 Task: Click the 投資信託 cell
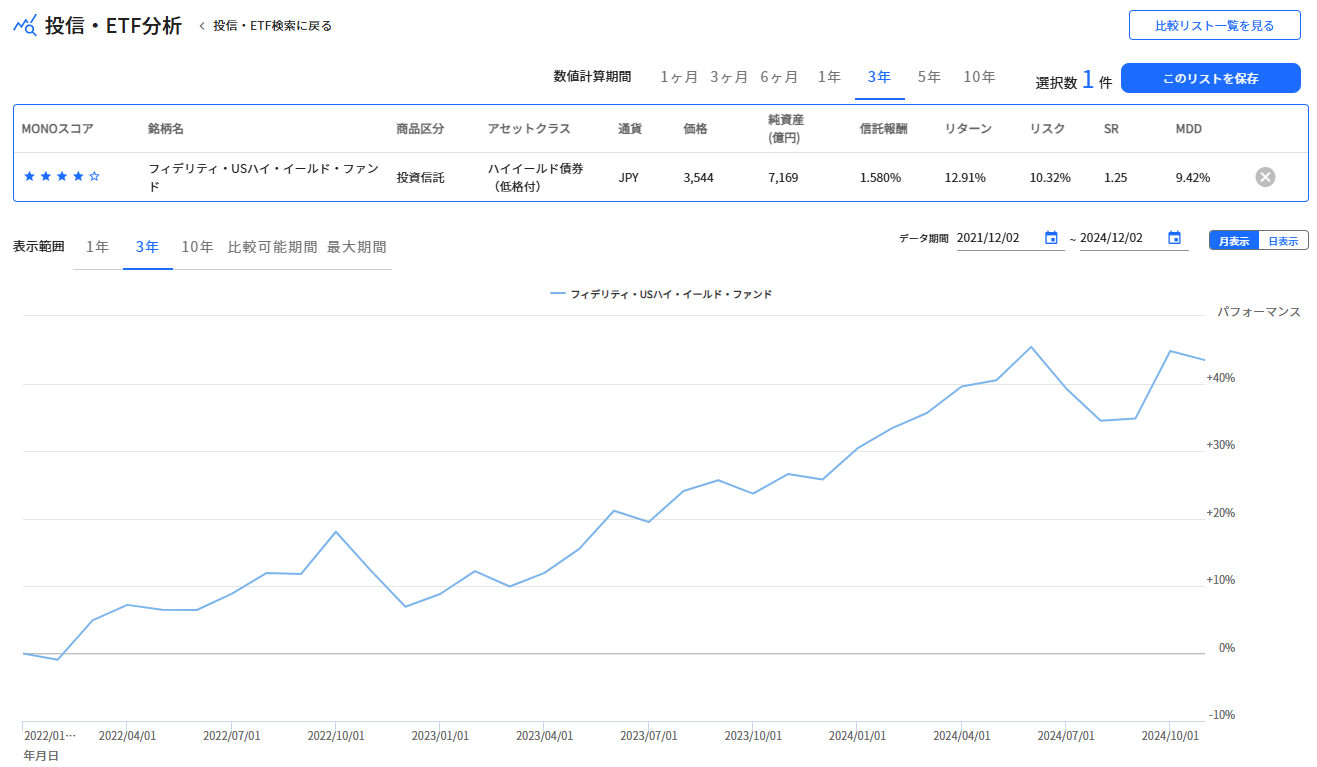tap(420, 178)
